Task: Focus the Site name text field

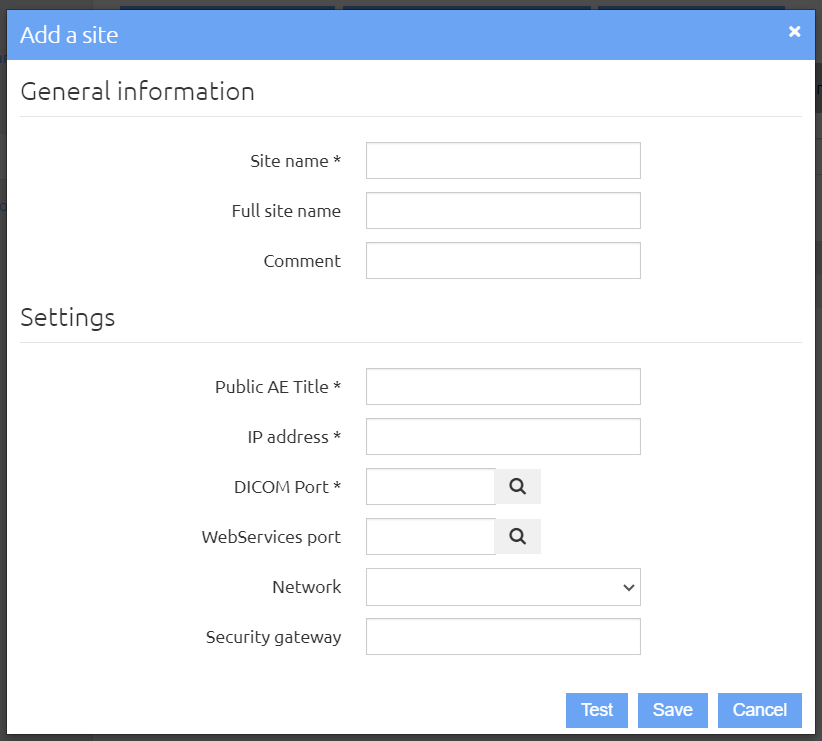Action: (503, 160)
